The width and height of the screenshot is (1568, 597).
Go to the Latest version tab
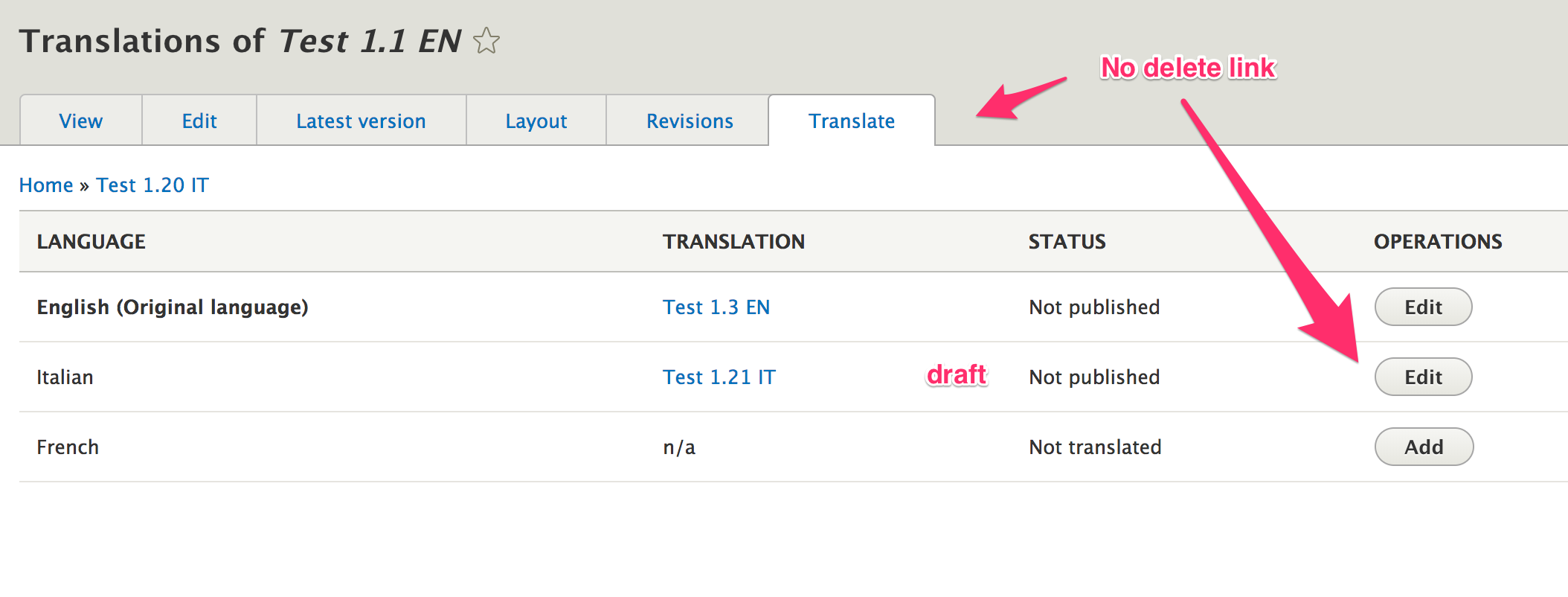click(x=361, y=121)
